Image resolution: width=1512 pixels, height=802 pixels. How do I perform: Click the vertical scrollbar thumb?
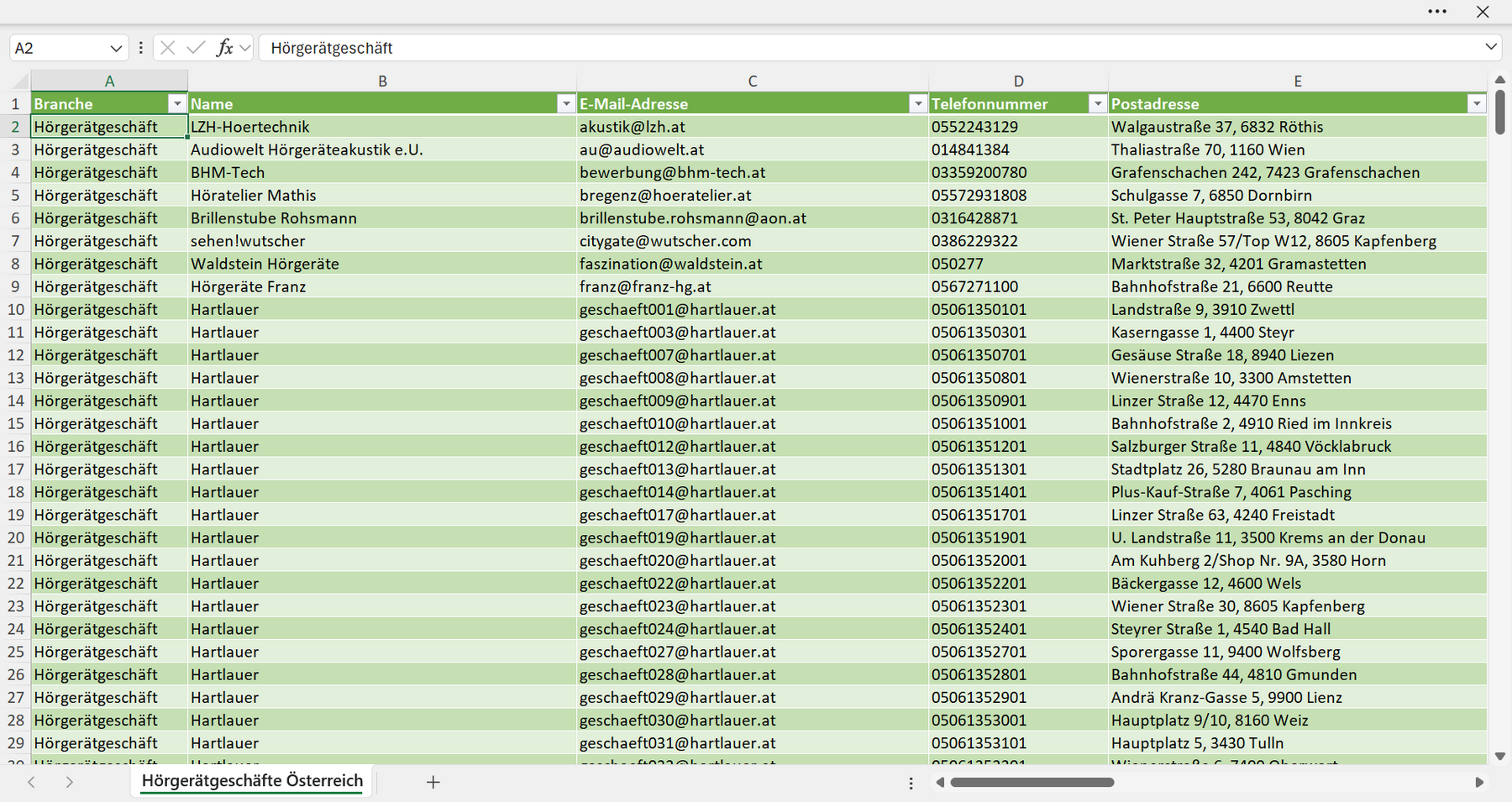[1500, 112]
